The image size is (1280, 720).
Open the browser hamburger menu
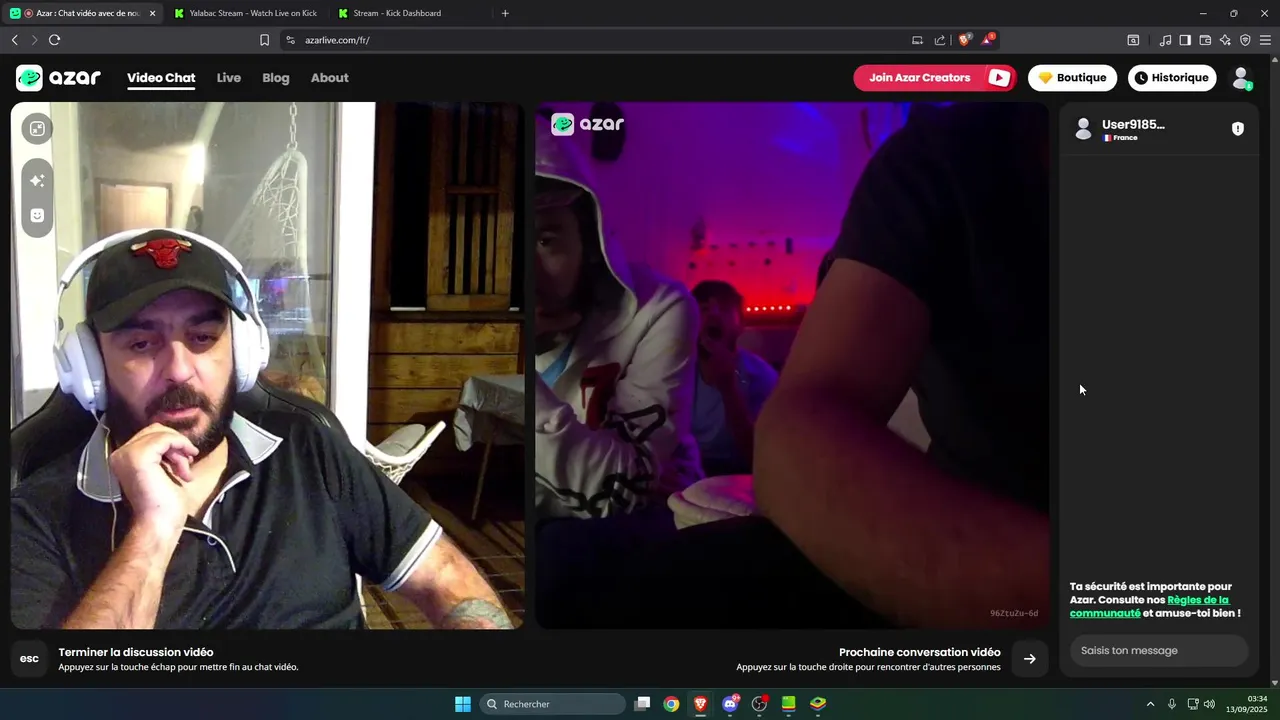coord(1265,40)
